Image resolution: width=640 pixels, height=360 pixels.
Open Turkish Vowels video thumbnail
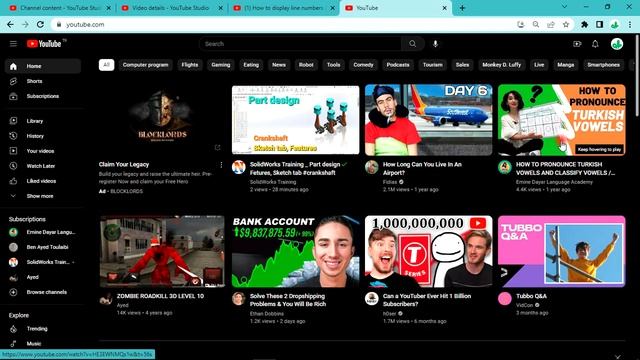[562, 120]
